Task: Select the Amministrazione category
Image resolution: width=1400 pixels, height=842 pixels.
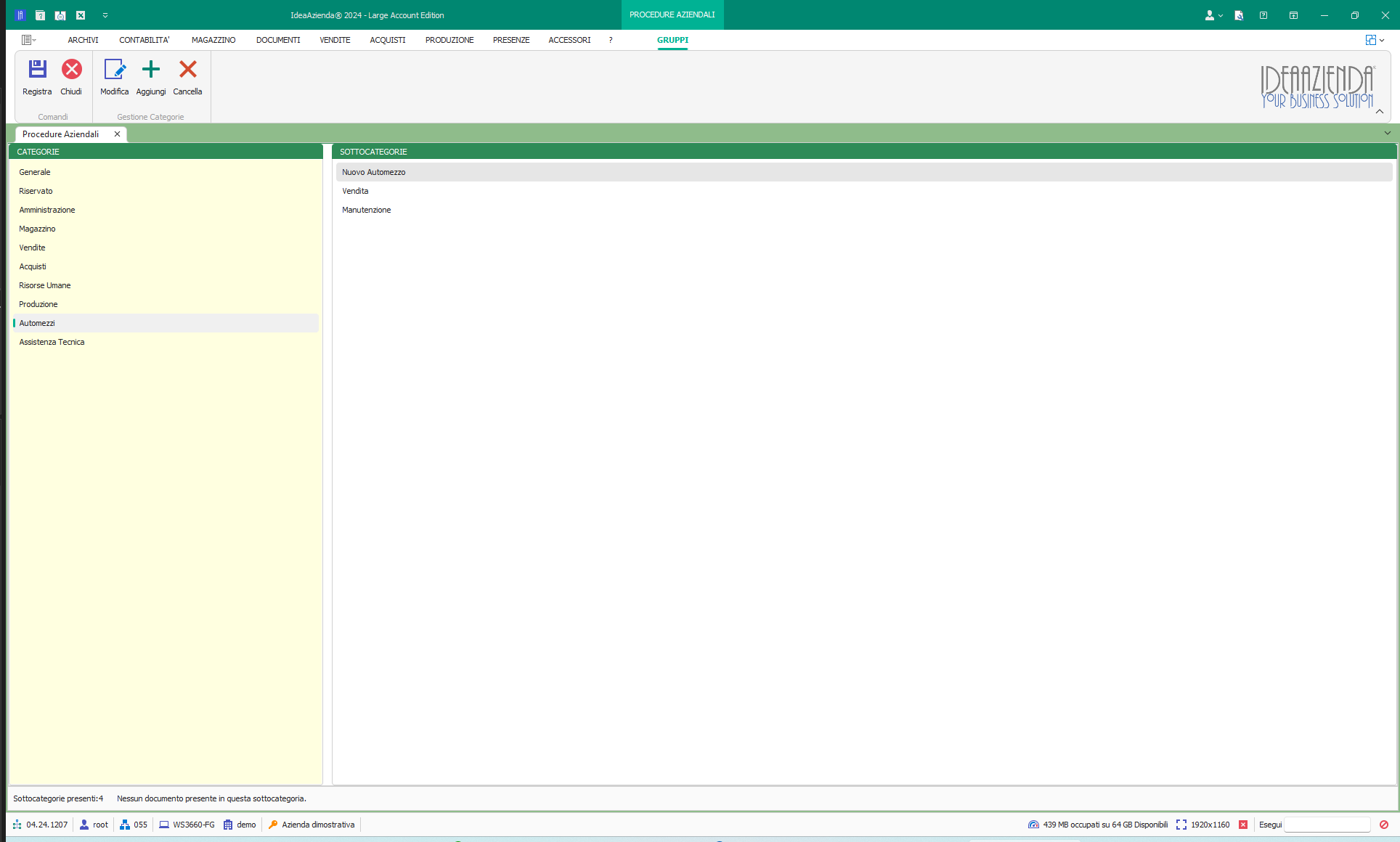Action: (166, 210)
